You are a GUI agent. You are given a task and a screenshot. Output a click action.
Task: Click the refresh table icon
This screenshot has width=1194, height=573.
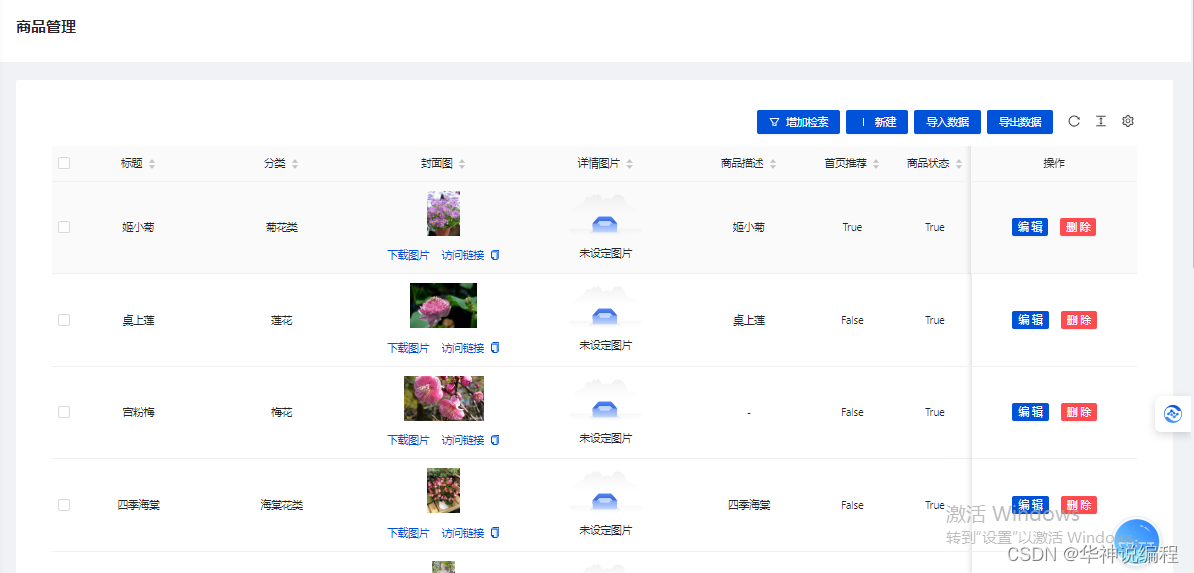[x=1074, y=121]
